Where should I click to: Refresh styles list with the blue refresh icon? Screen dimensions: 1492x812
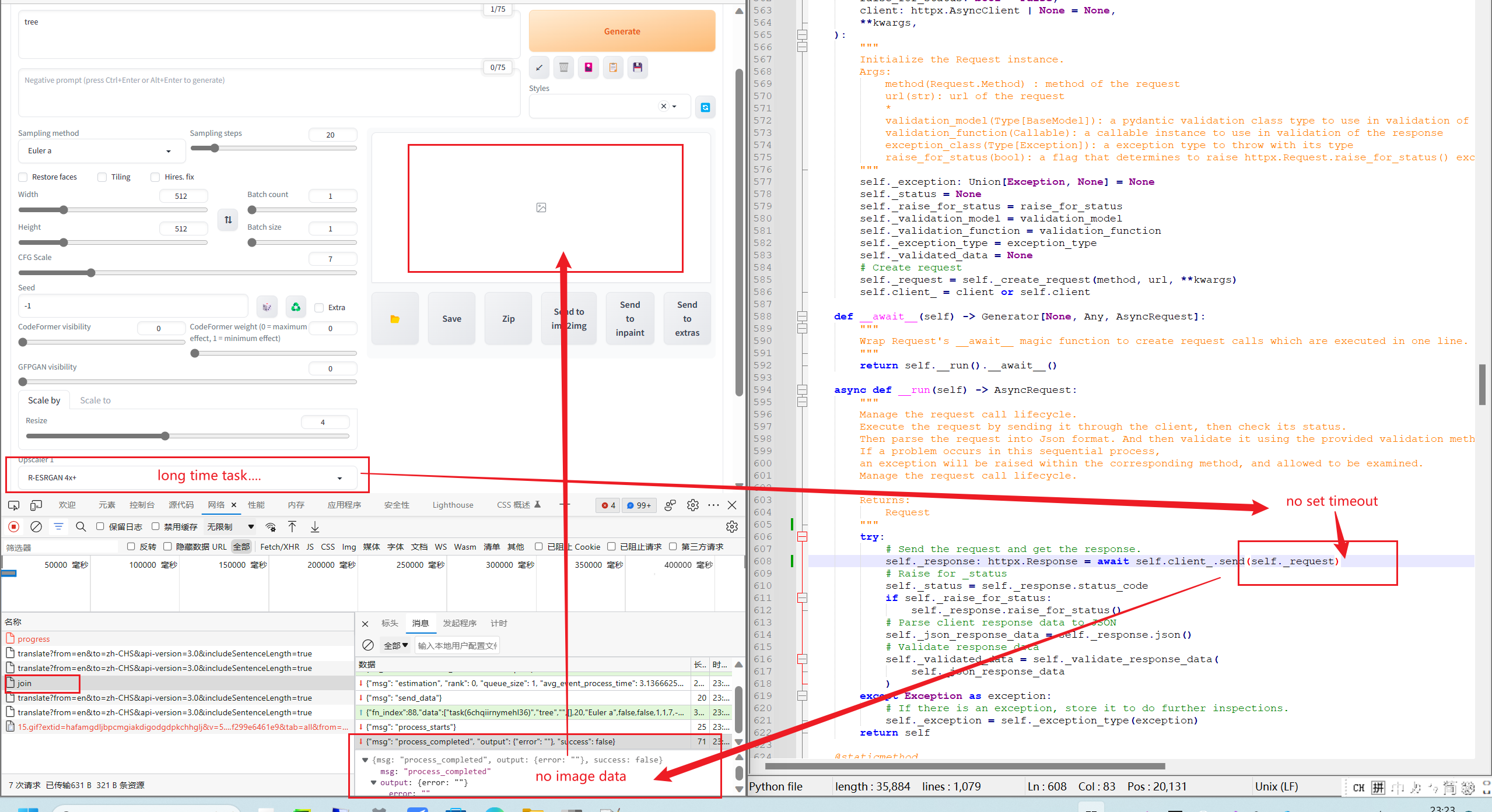click(705, 106)
